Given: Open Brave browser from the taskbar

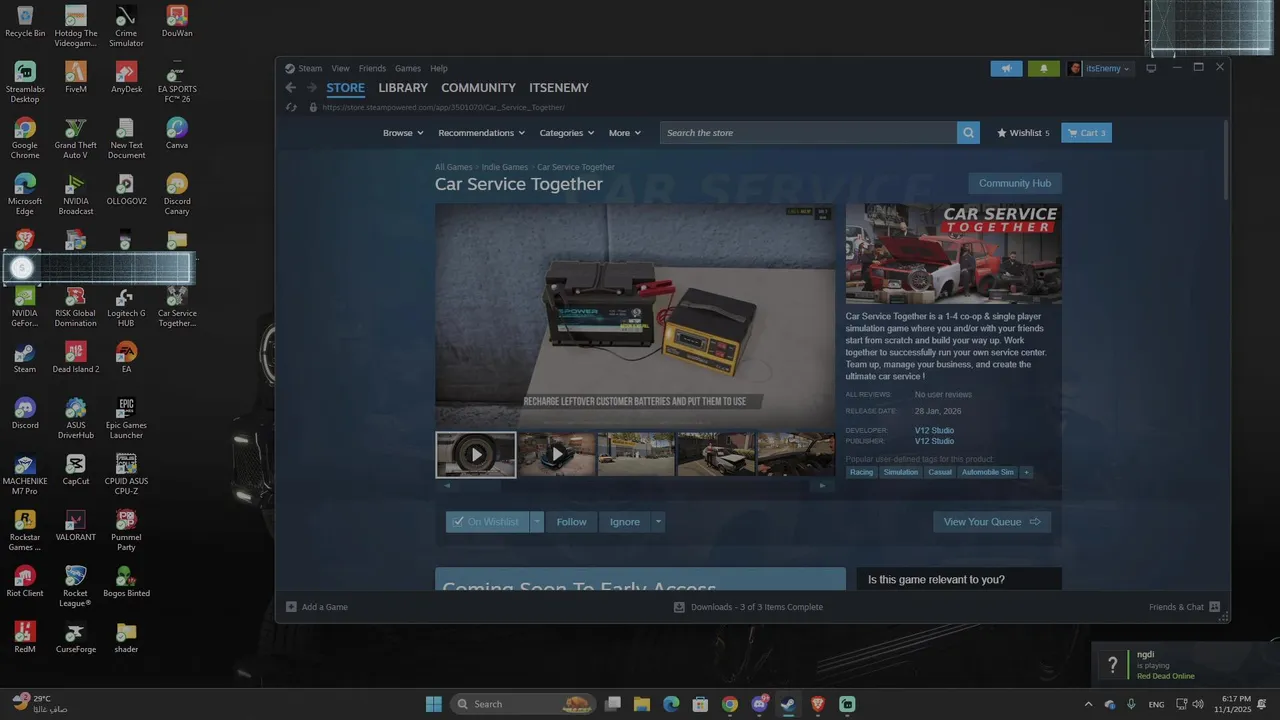Looking at the screenshot, I should click(x=818, y=704).
